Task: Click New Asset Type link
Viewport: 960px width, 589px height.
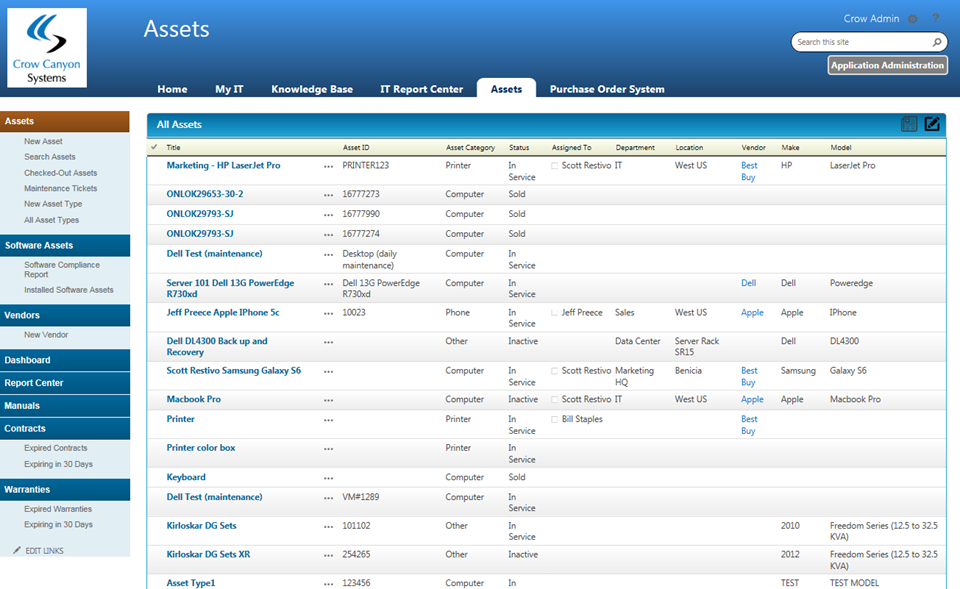Action: 53,204
